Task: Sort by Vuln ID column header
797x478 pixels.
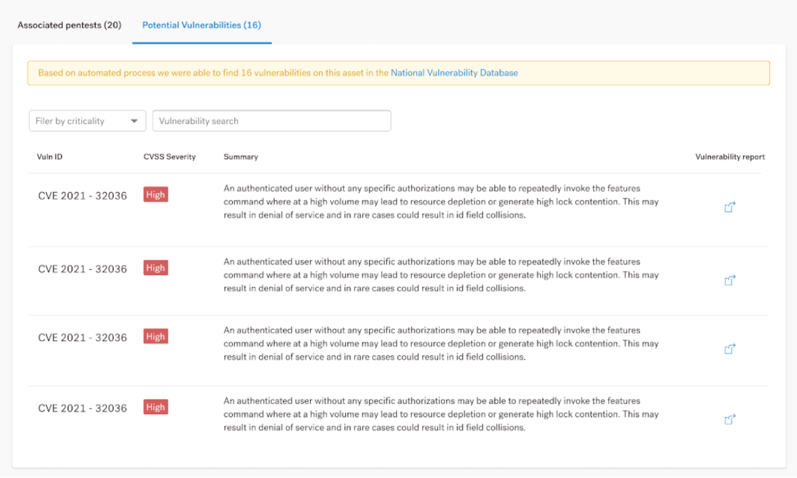Action: click(49, 157)
